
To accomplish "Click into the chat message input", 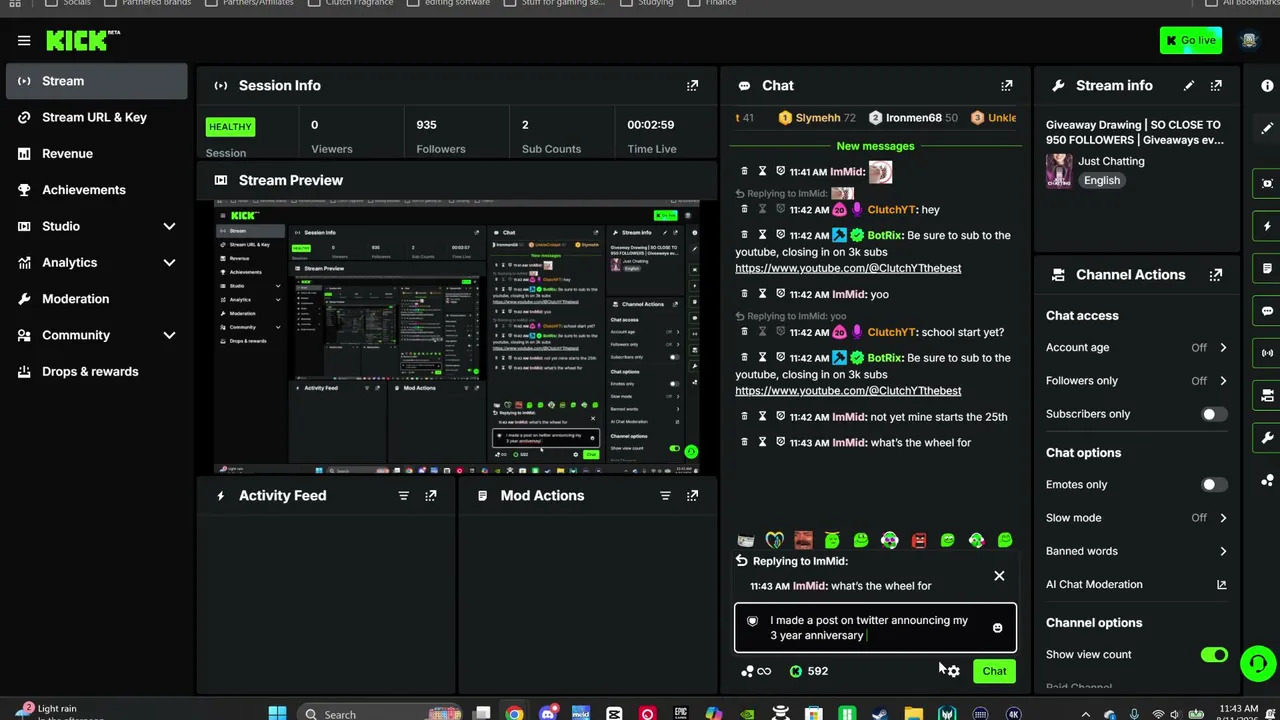I will (x=875, y=628).
